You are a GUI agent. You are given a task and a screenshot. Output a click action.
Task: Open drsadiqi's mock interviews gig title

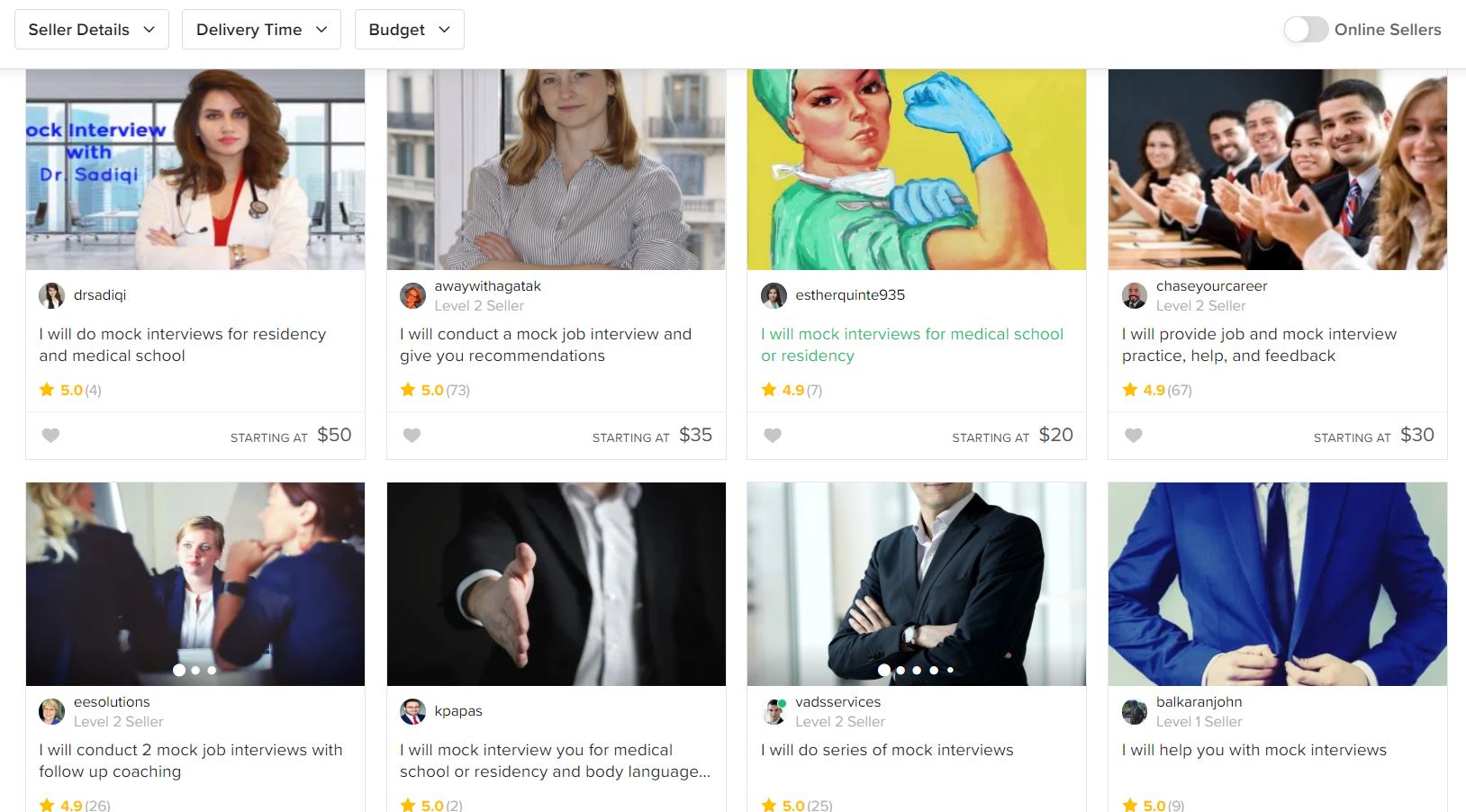pyautogui.click(x=182, y=345)
